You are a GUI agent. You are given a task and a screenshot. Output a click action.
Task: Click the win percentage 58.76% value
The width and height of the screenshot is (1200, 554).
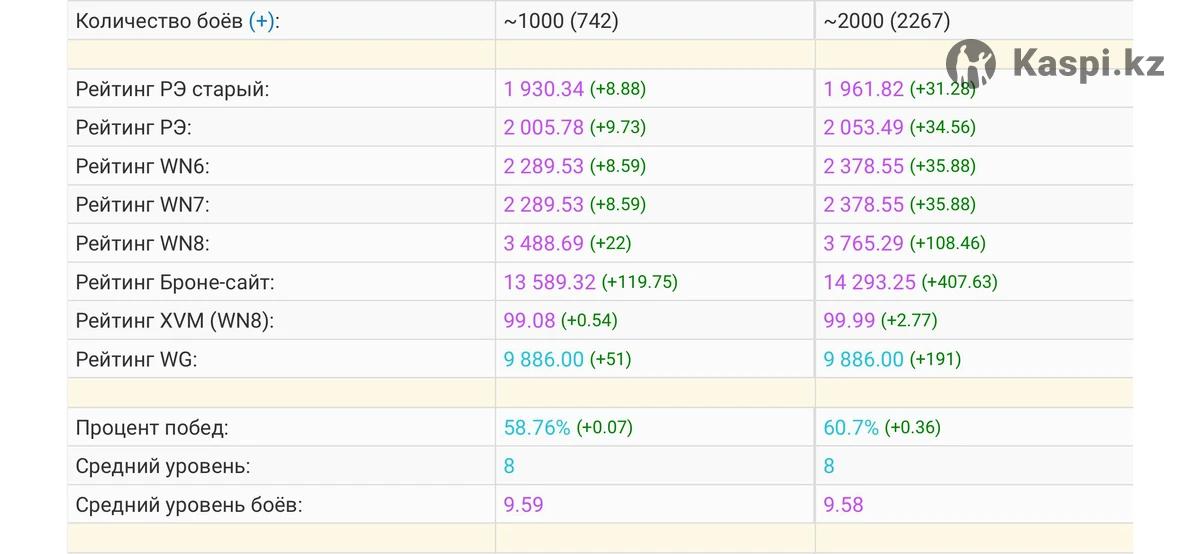point(537,428)
